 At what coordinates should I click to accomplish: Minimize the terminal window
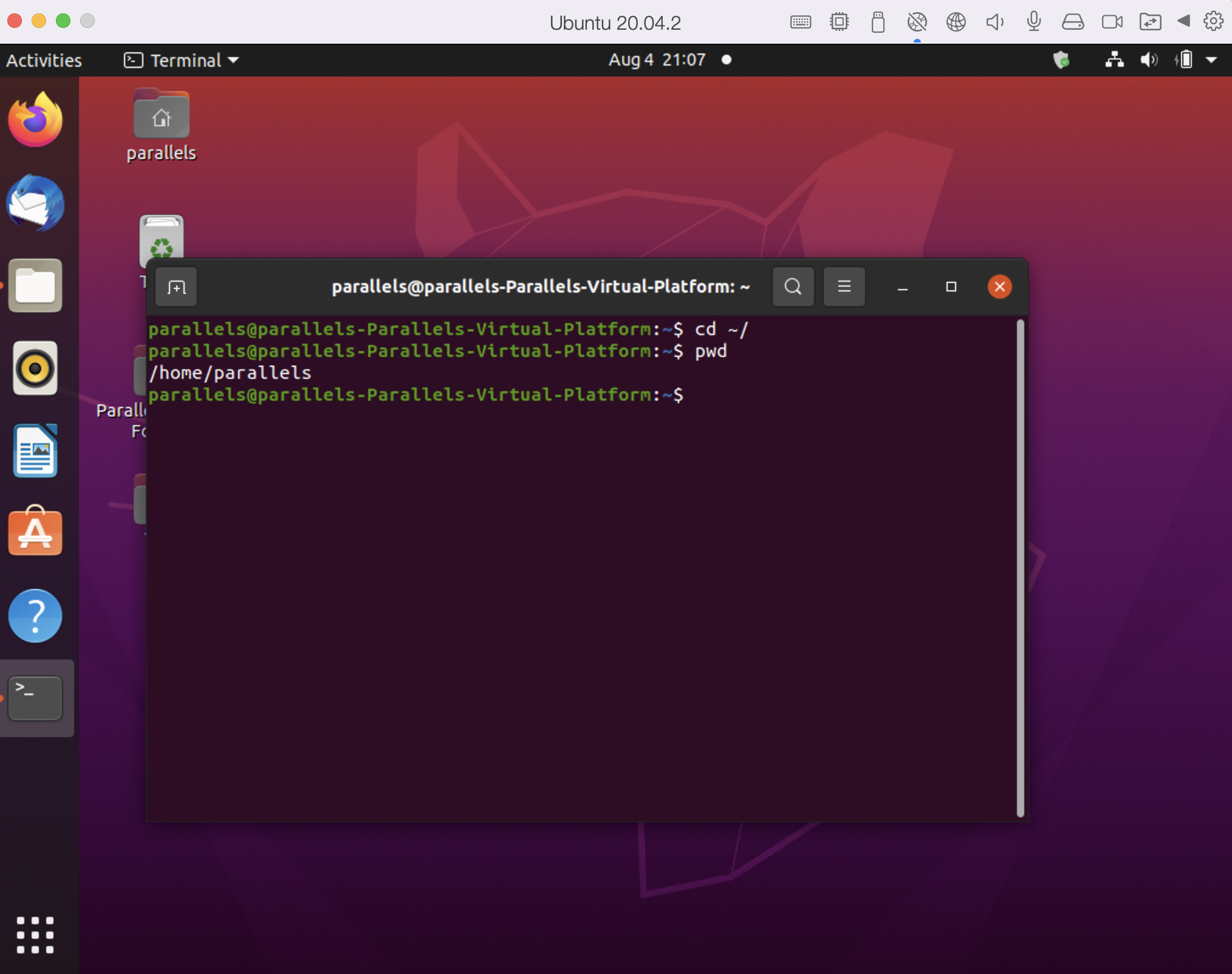click(x=903, y=287)
